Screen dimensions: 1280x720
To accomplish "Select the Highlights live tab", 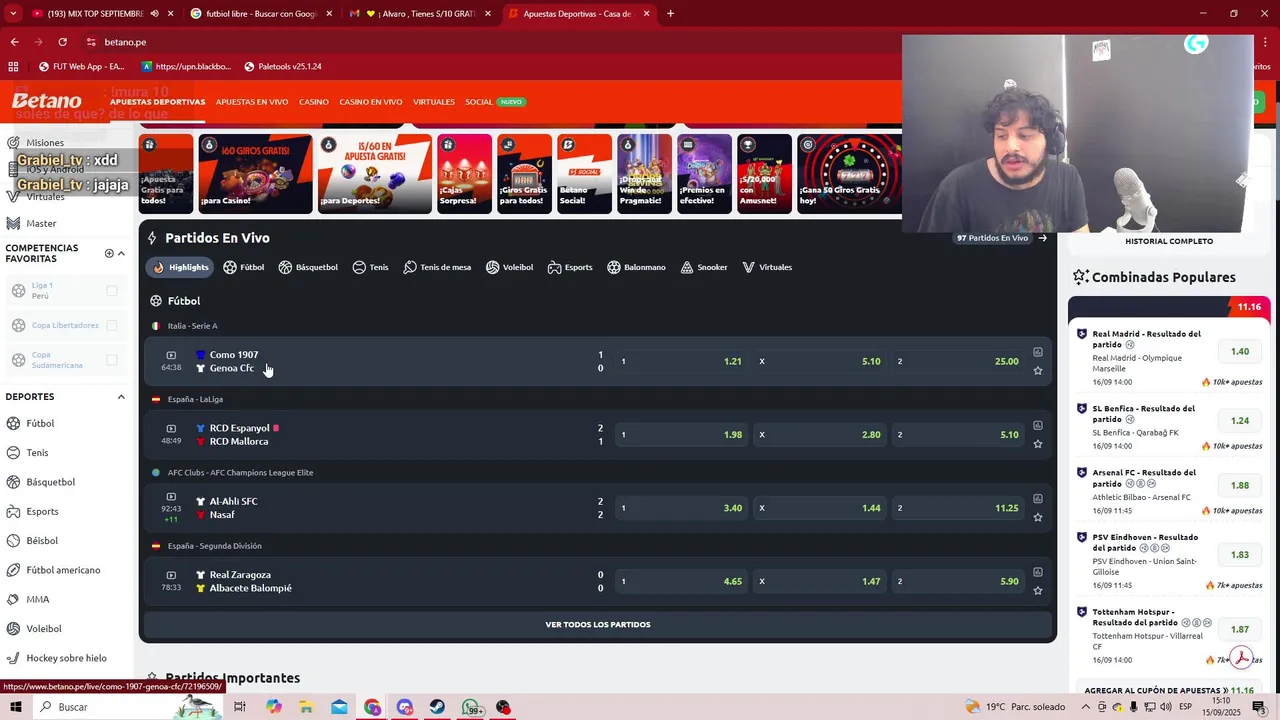I will (x=181, y=267).
